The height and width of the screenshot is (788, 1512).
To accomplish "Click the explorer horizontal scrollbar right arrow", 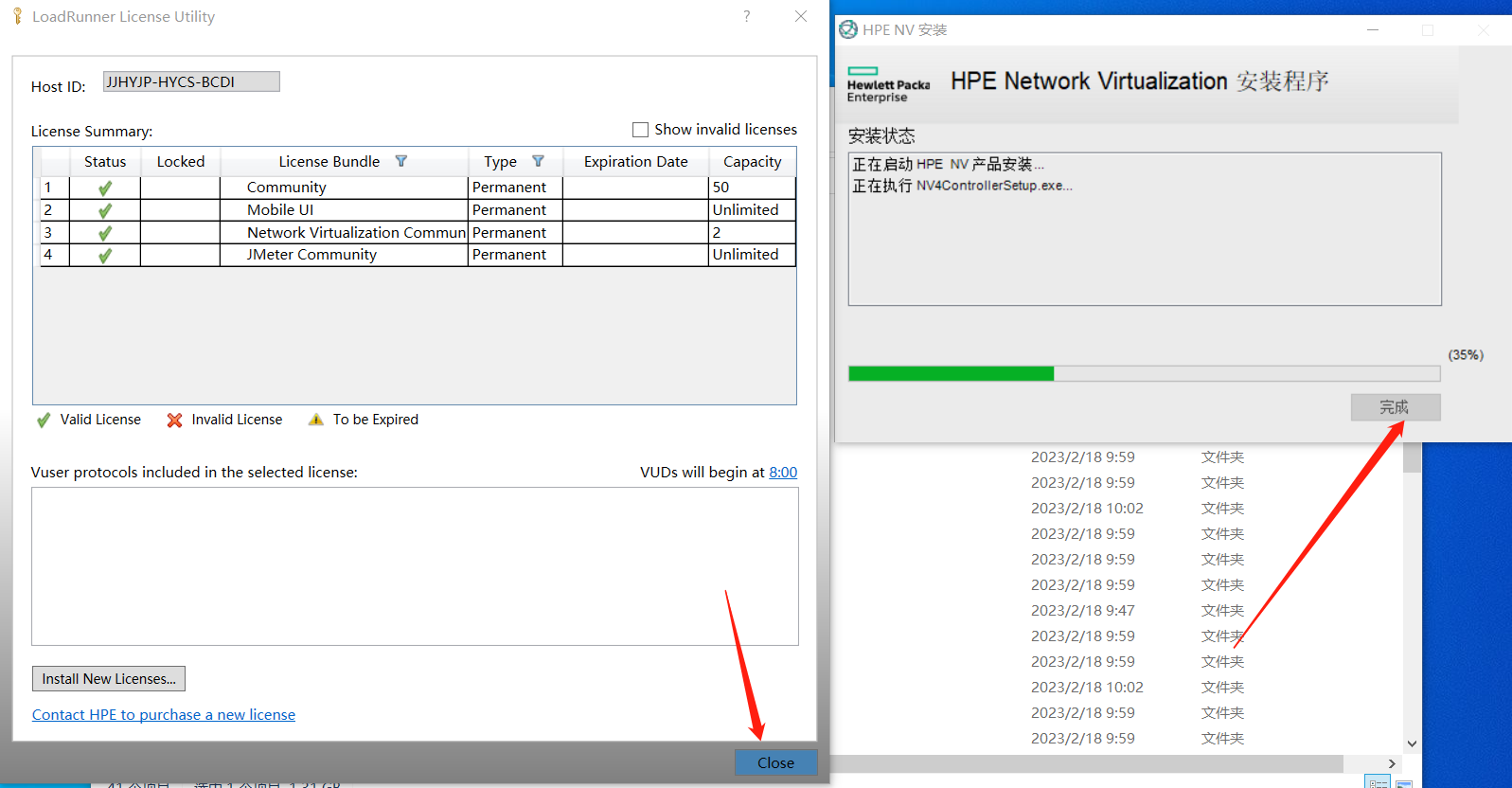I will click(1392, 763).
